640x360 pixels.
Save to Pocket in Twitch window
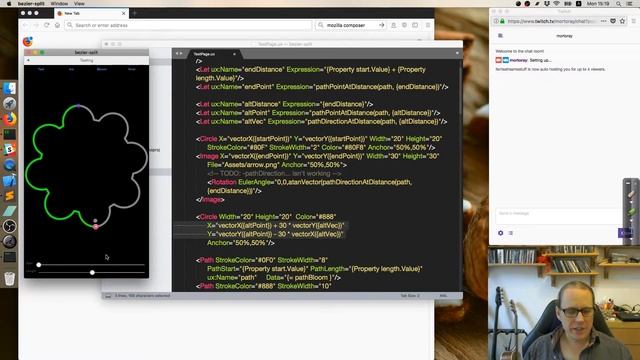click(x=613, y=21)
